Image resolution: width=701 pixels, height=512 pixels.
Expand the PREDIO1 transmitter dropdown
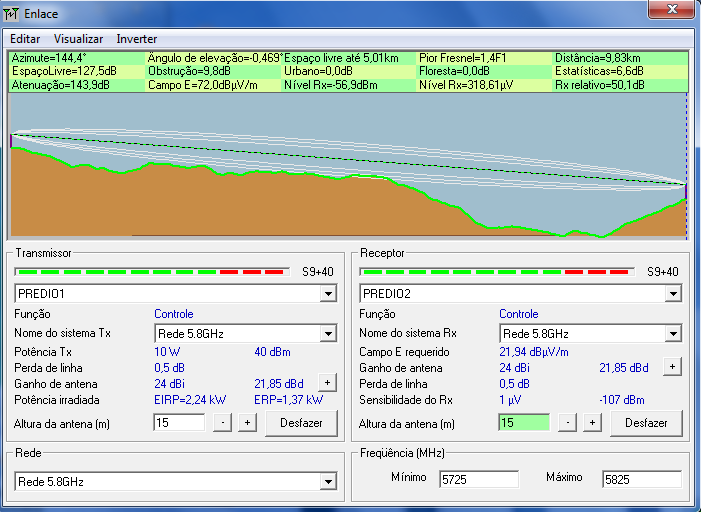327,294
